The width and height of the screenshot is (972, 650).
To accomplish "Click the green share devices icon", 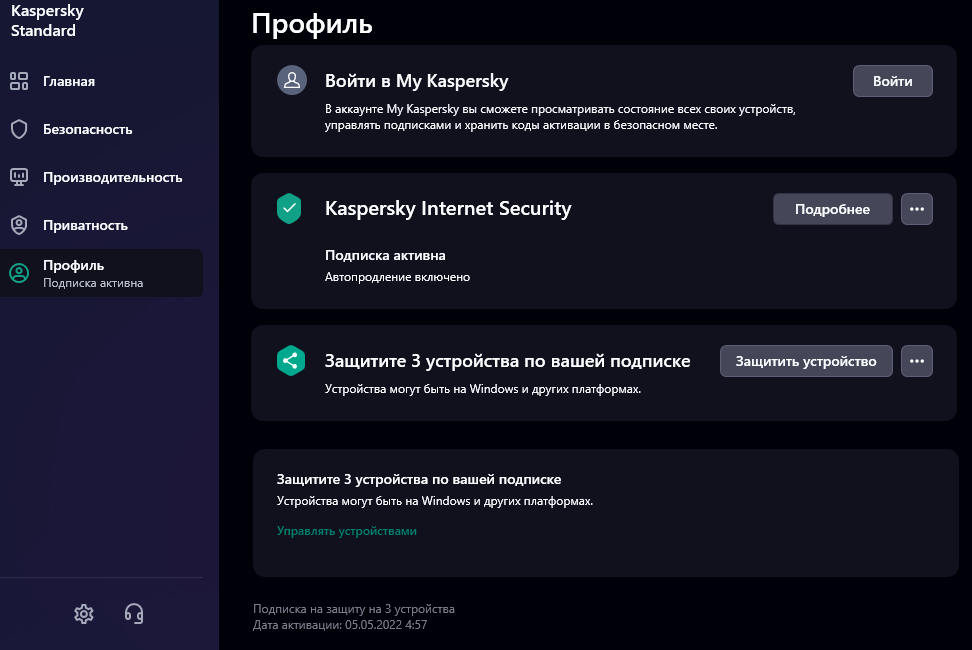I will click(x=291, y=361).
